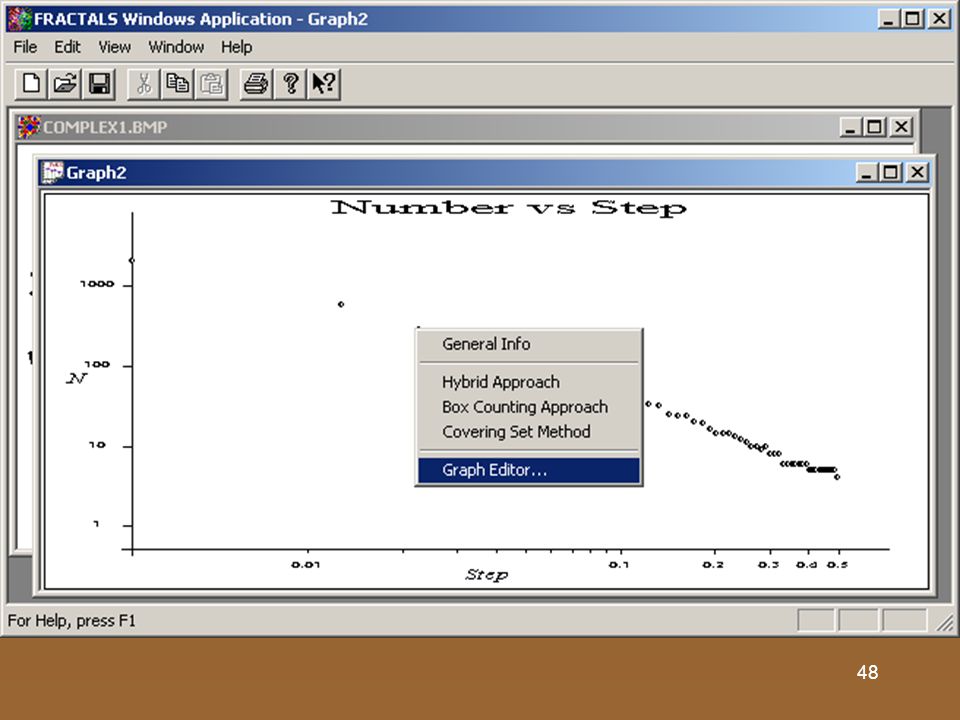Image resolution: width=960 pixels, height=720 pixels.
Task: Open the File menu
Action: (x=25, y=47)
